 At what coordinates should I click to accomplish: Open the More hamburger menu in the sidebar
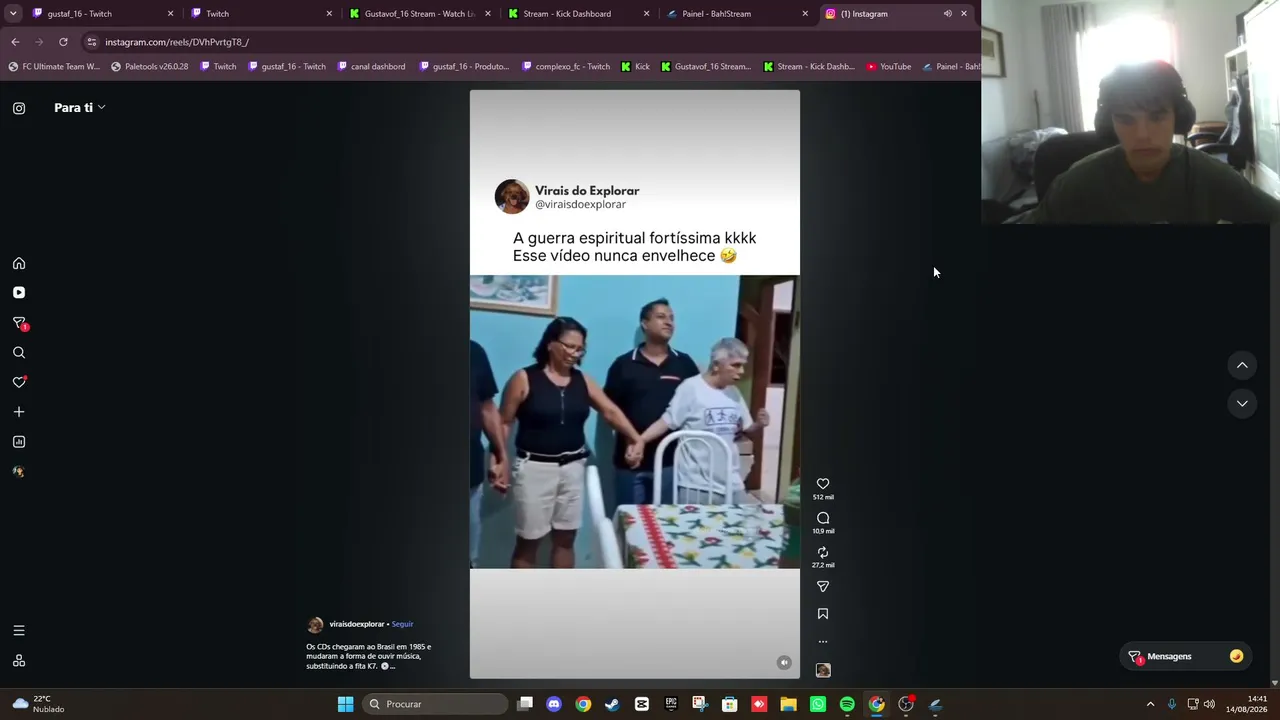tap(19, 631)
